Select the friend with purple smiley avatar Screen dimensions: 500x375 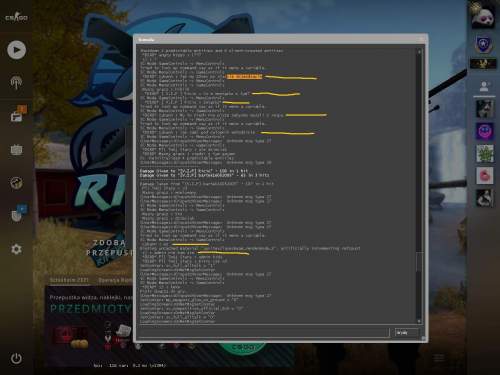tap(485, 131)
